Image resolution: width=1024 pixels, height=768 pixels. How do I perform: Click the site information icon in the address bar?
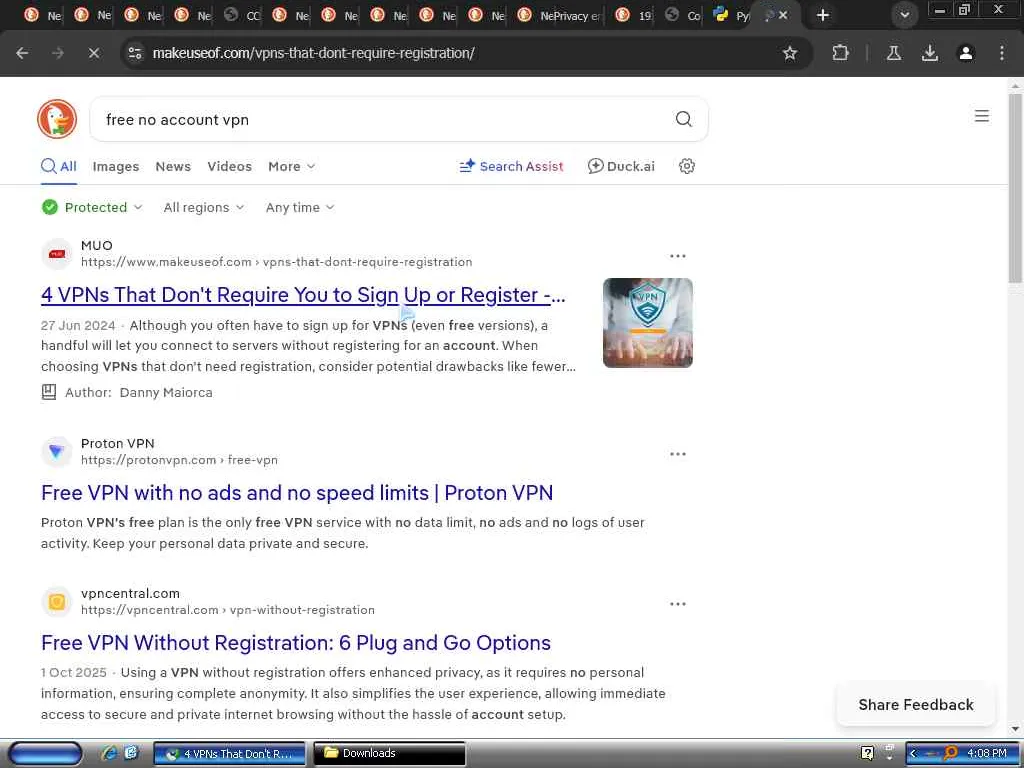tap(135, 53)
